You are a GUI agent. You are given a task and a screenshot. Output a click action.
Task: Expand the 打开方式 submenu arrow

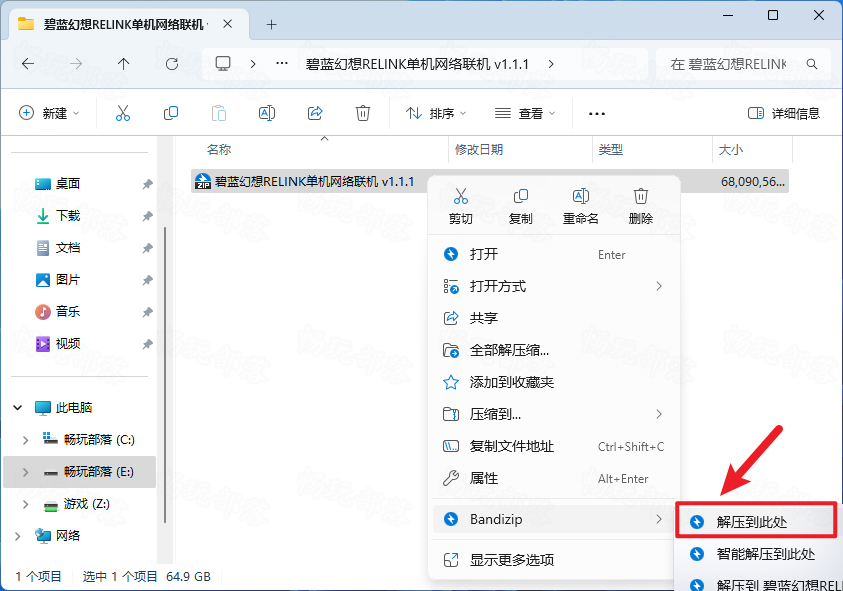point(659,286)
